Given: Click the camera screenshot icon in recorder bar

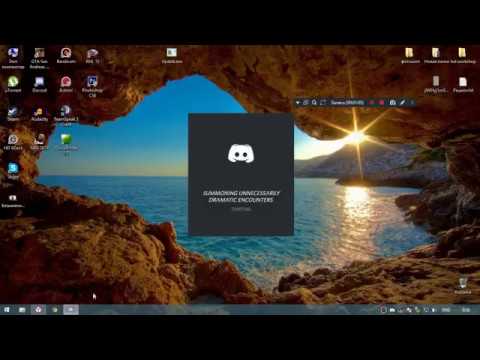Looking at the screenshot, I should pyautogui.click(x=393, y=103).
